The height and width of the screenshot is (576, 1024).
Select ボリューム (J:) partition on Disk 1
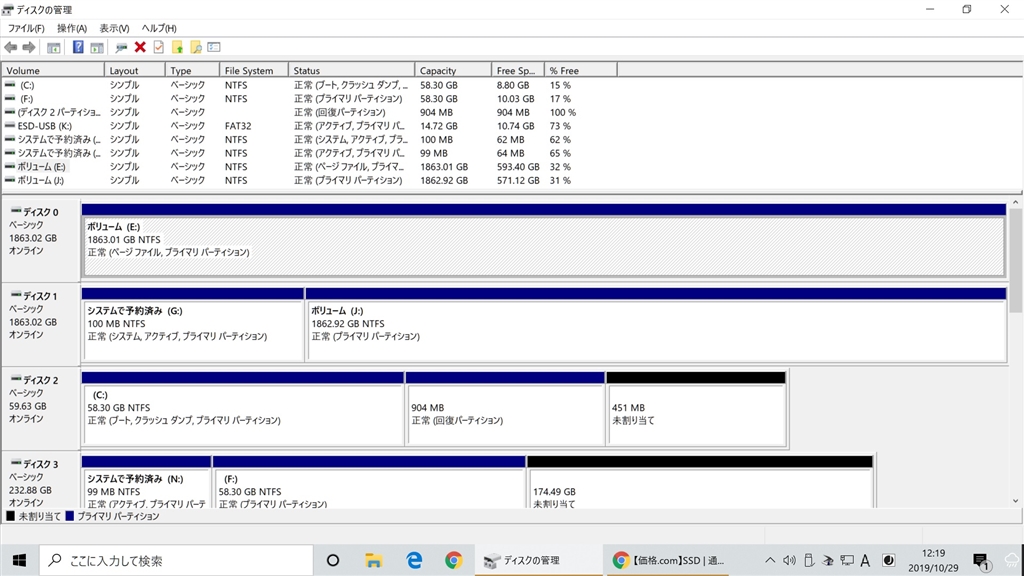(x=656, y=330)
